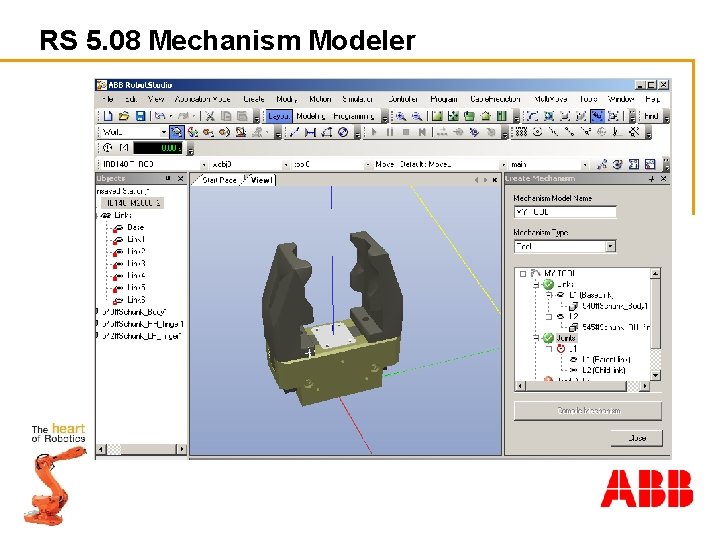Click the Pause simulation button
Viewport: 720px width, 540px height.
[390, 132]
